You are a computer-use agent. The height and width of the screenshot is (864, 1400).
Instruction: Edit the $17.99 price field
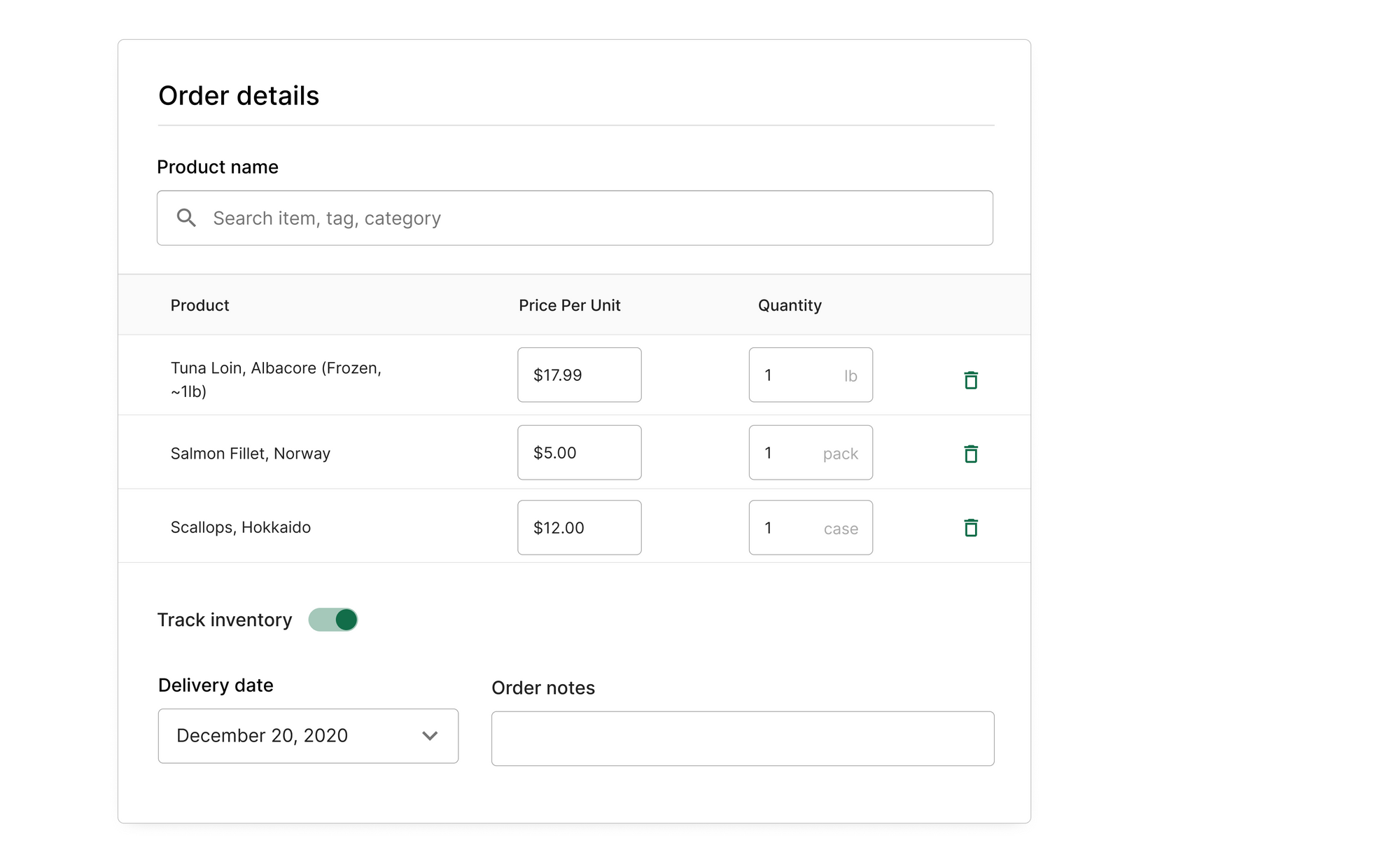(x=580, y=375)
